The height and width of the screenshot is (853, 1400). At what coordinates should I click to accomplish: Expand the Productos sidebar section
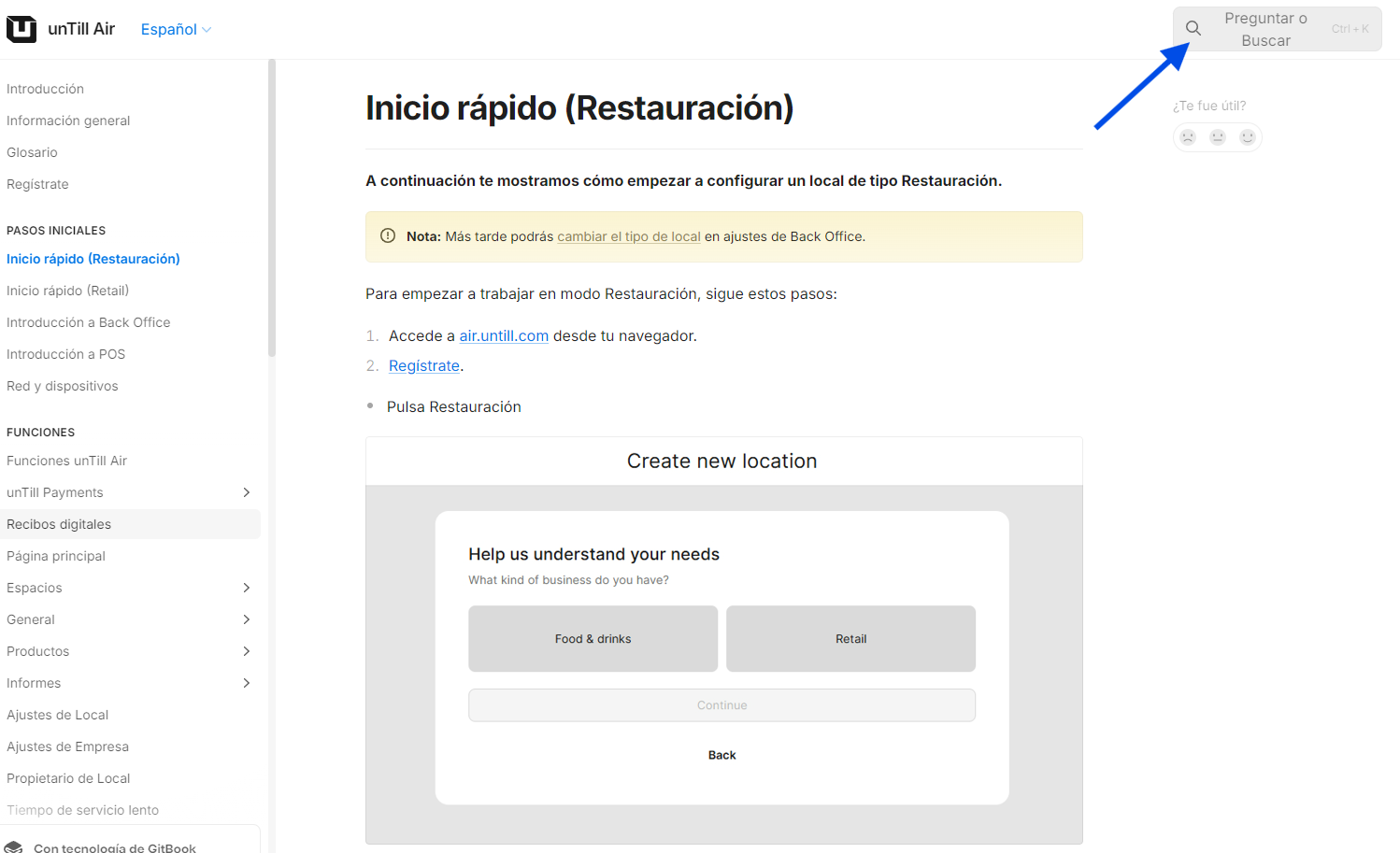point(247,651)
